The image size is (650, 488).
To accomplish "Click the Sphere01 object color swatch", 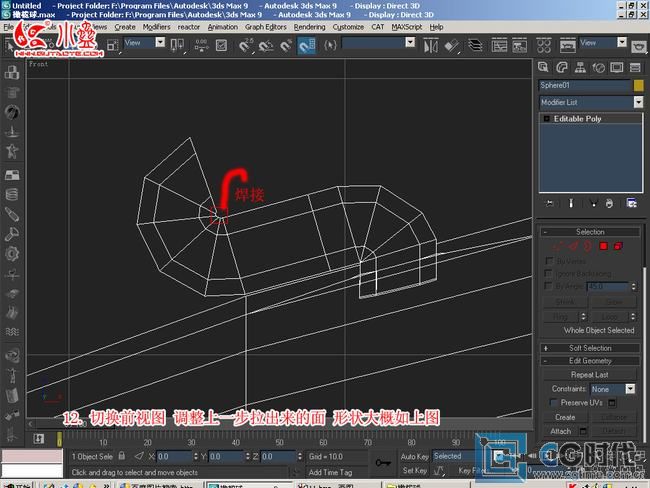I will (x=638, y=85).
